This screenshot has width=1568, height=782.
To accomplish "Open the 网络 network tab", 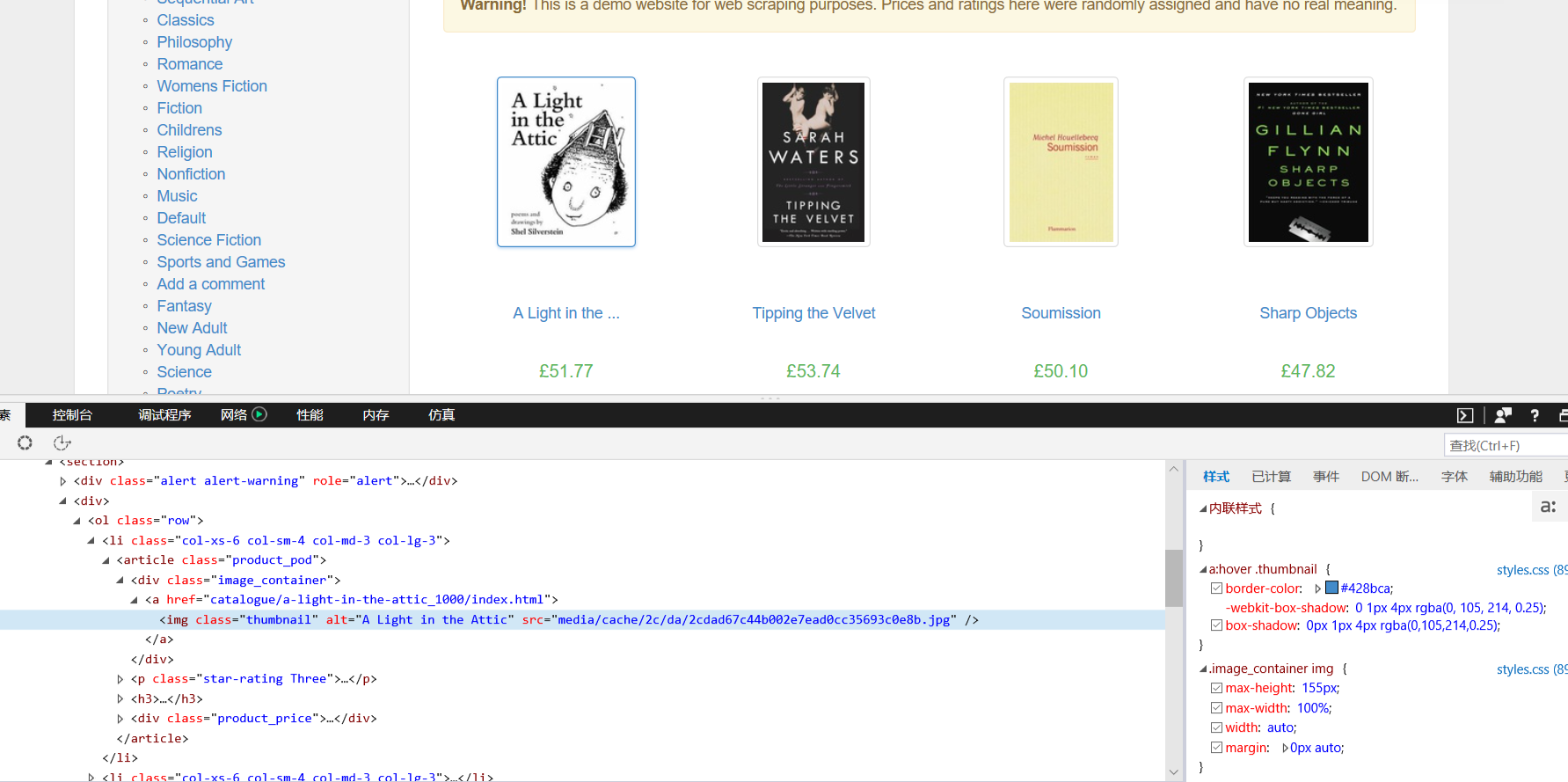I will [x=234, y=415].
